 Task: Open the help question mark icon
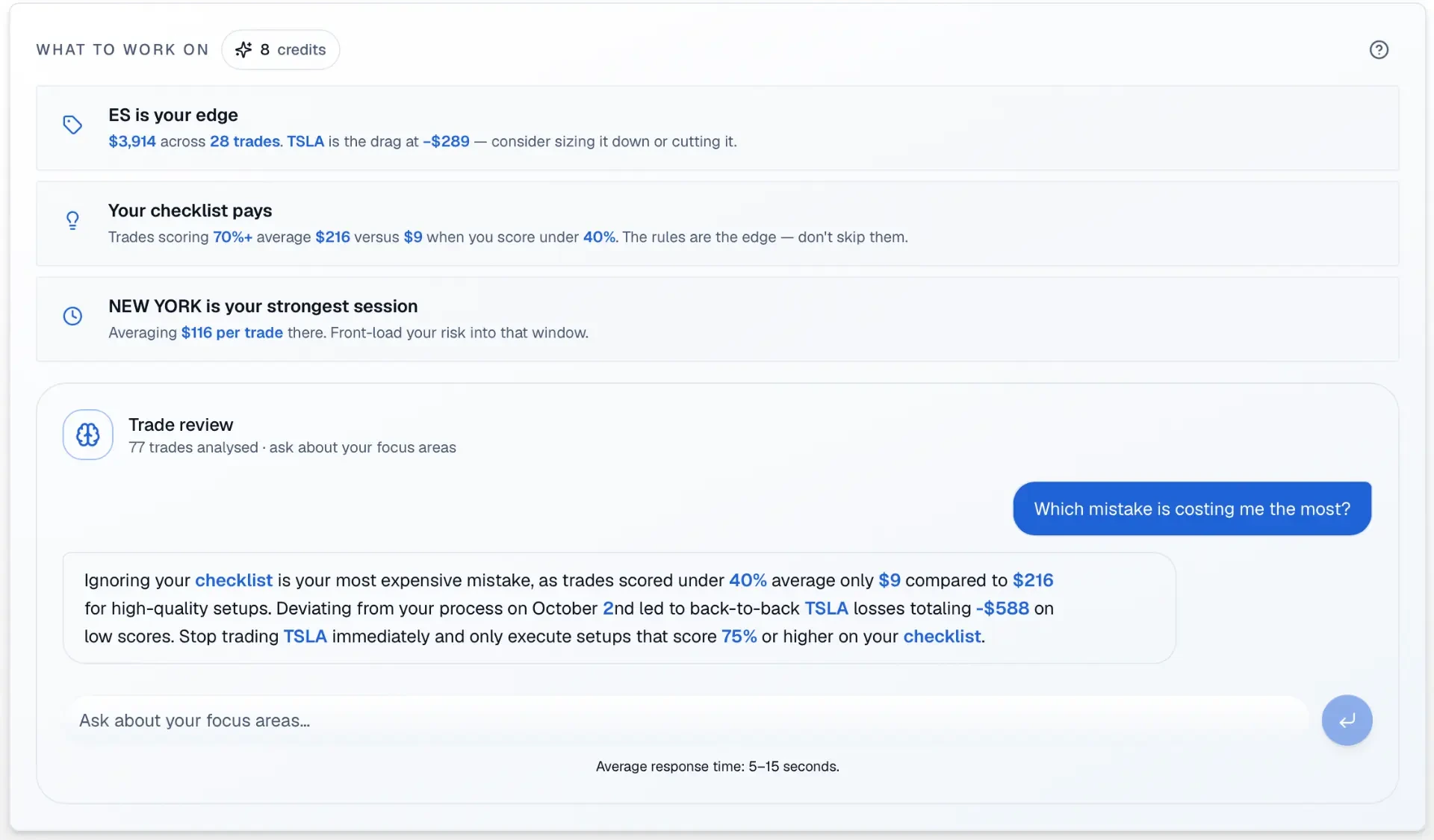point(1379,49)
